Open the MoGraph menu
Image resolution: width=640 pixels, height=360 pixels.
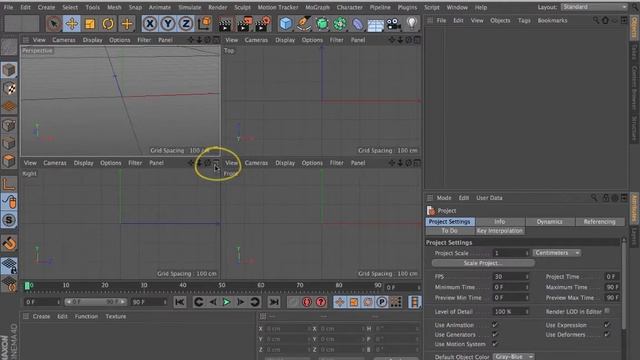click(317, 7)
